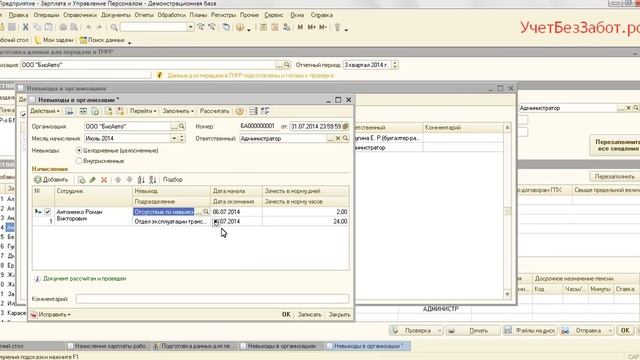640x360 pixels.
Task: Click the magnifier icon in Ответственный field
Action: (345, 138)
